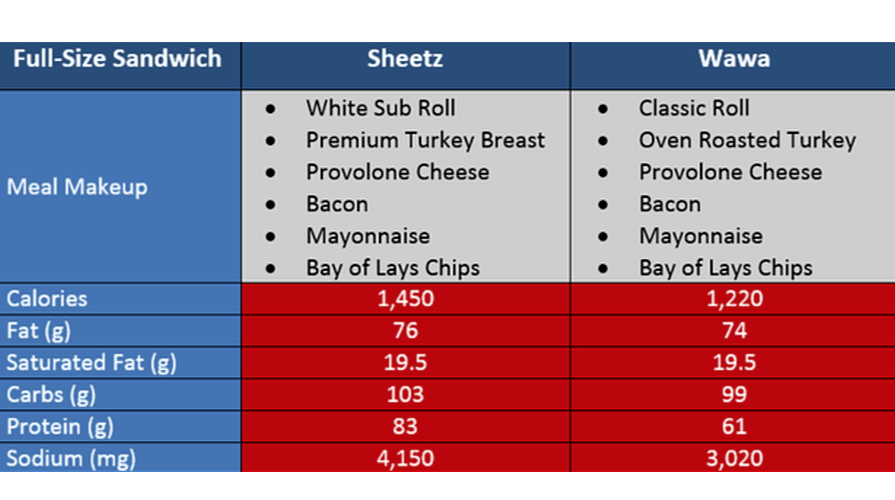Click the Protein (g) row label
895x500 pixels.
[60, 426]
